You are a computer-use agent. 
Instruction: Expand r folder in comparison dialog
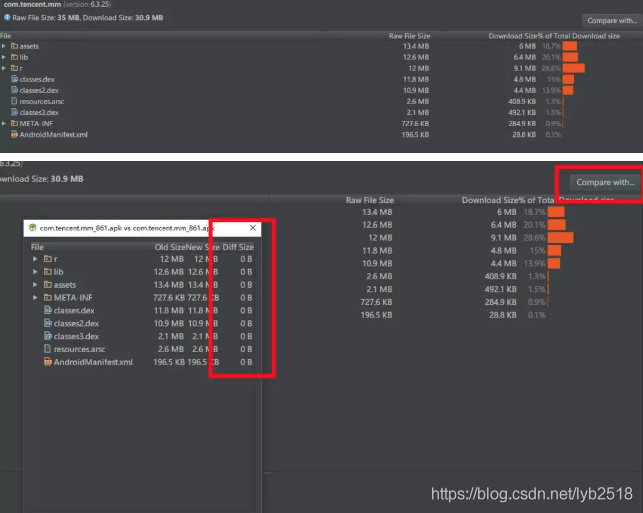(35, 259)
